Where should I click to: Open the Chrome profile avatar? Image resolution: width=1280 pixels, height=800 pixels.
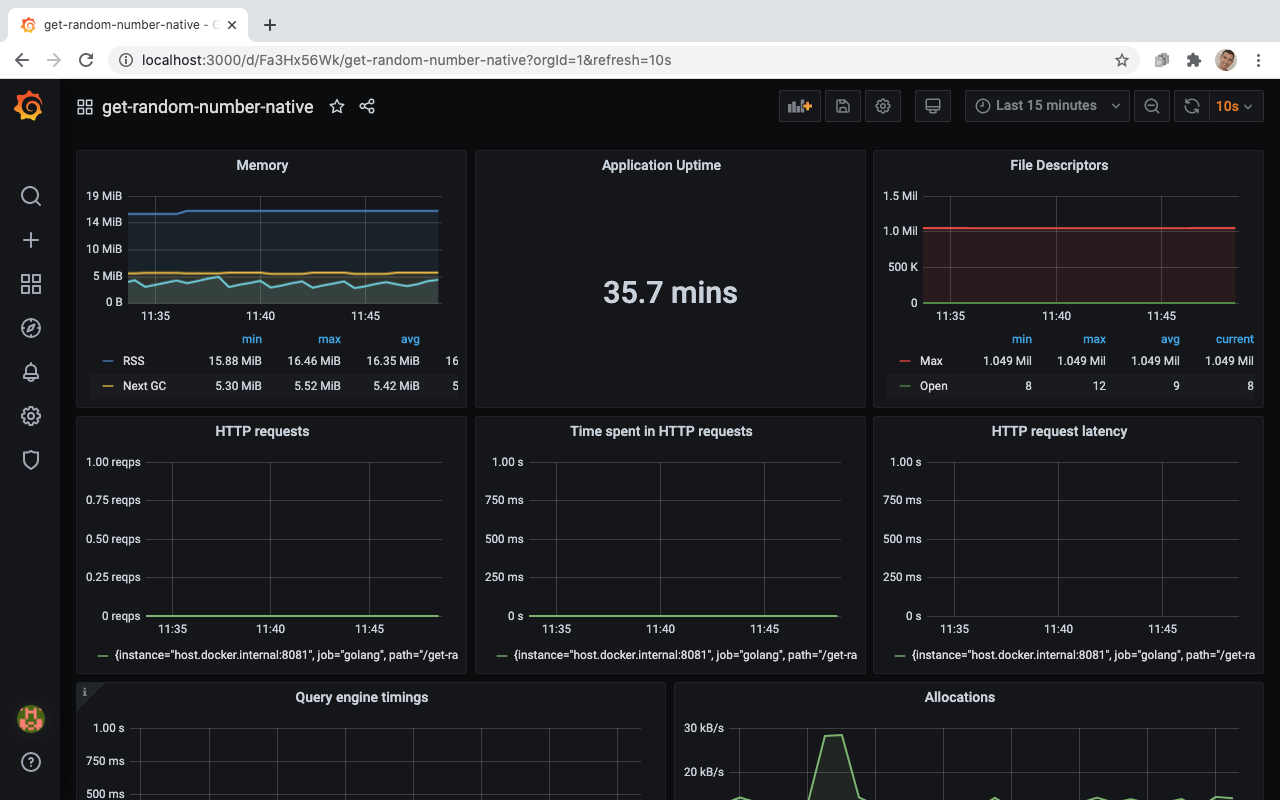[x=1226, y=60]
